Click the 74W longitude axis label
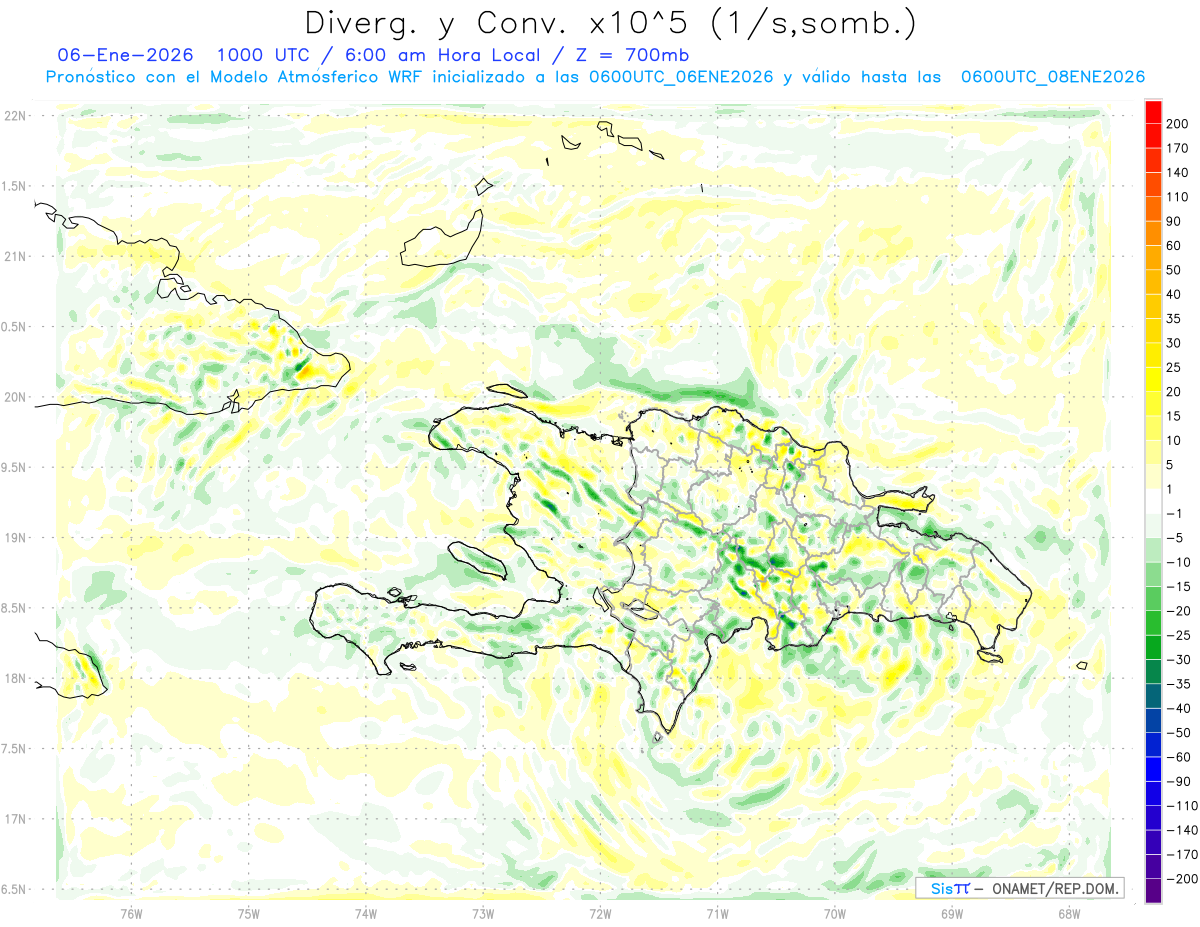This screenshot has width=1200, height=927. click(366, 913)
